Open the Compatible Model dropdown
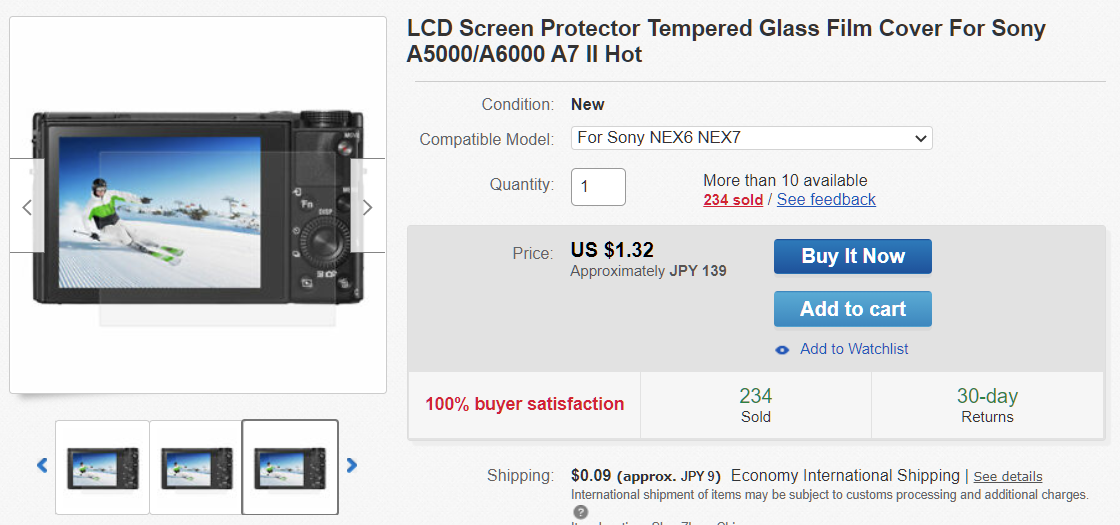Screen dimensions: 1120x525 (751, 138)
